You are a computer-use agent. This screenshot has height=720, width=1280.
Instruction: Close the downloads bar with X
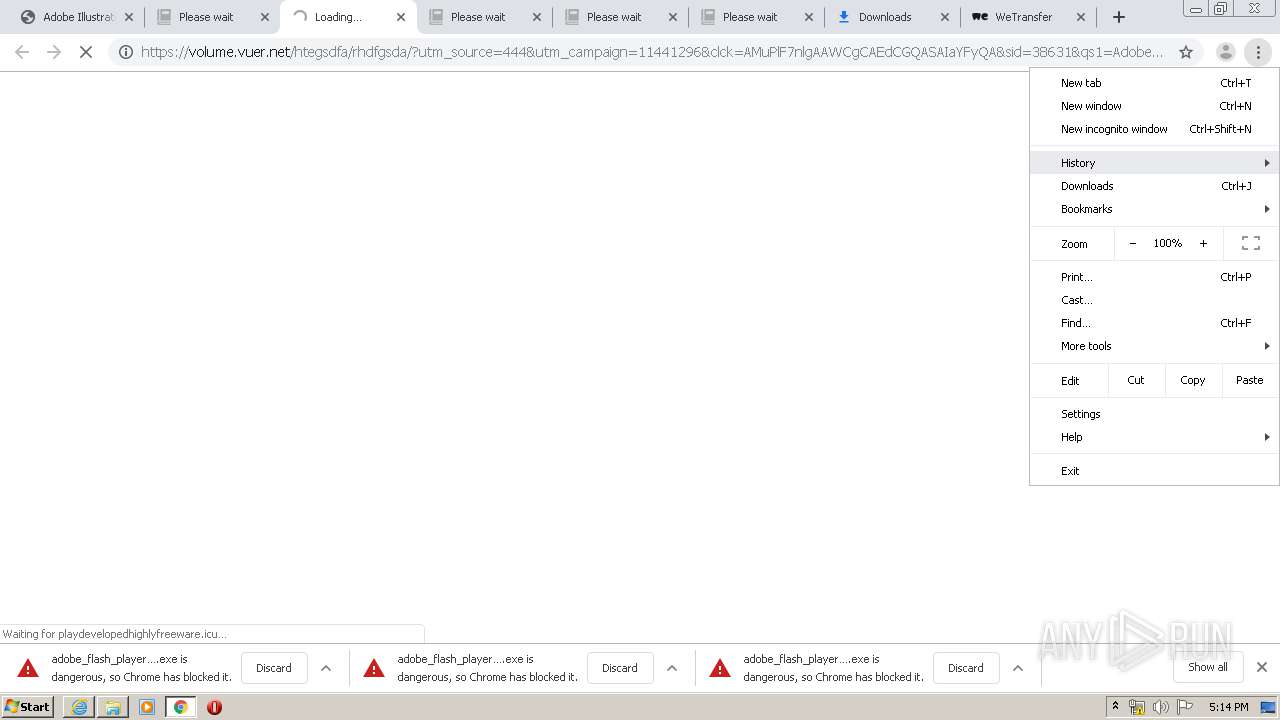[1262, 667]
